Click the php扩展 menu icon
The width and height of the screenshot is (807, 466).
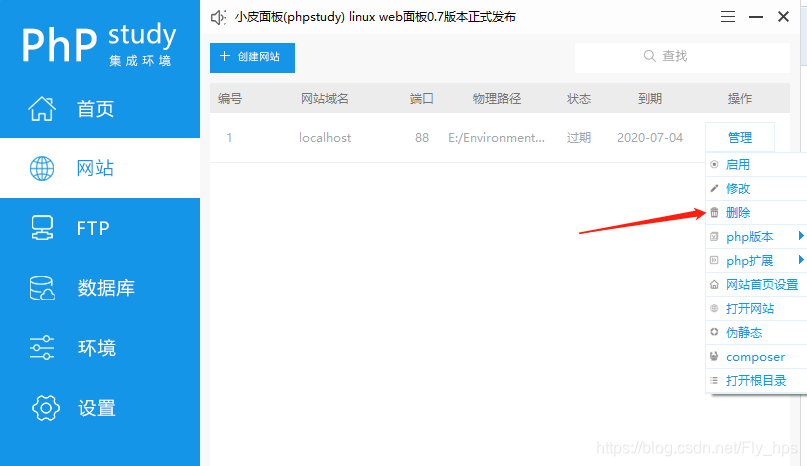click(714, 261)
